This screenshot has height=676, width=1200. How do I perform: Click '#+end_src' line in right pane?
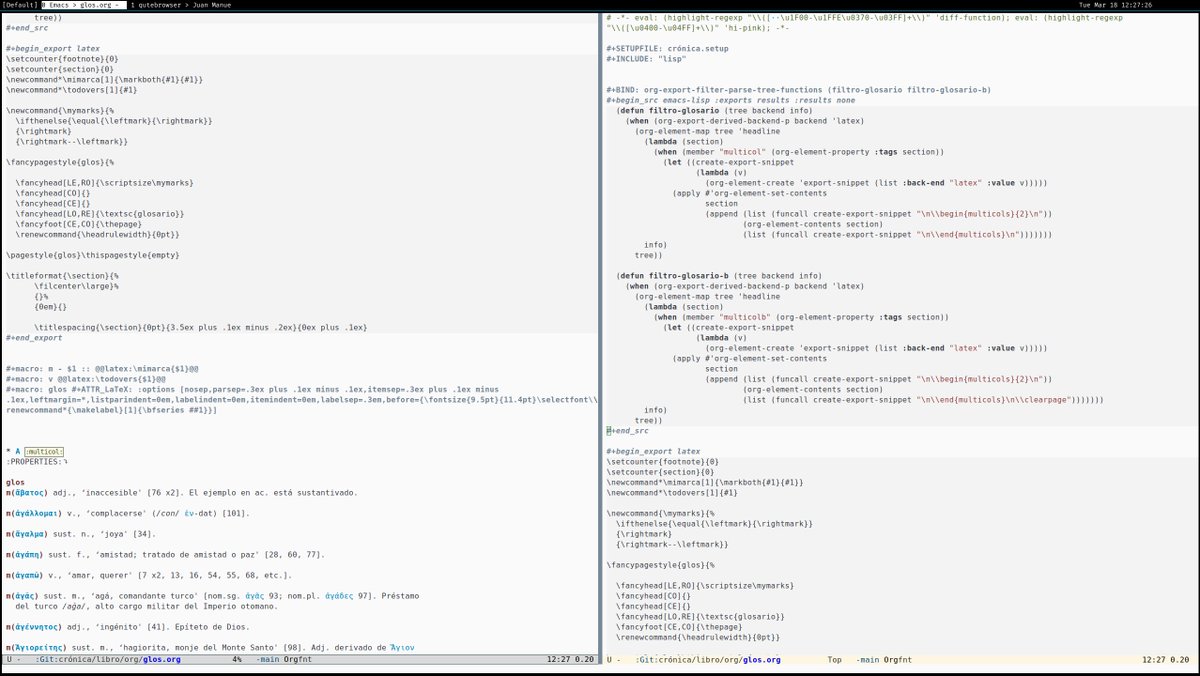(x=627, y=430)
